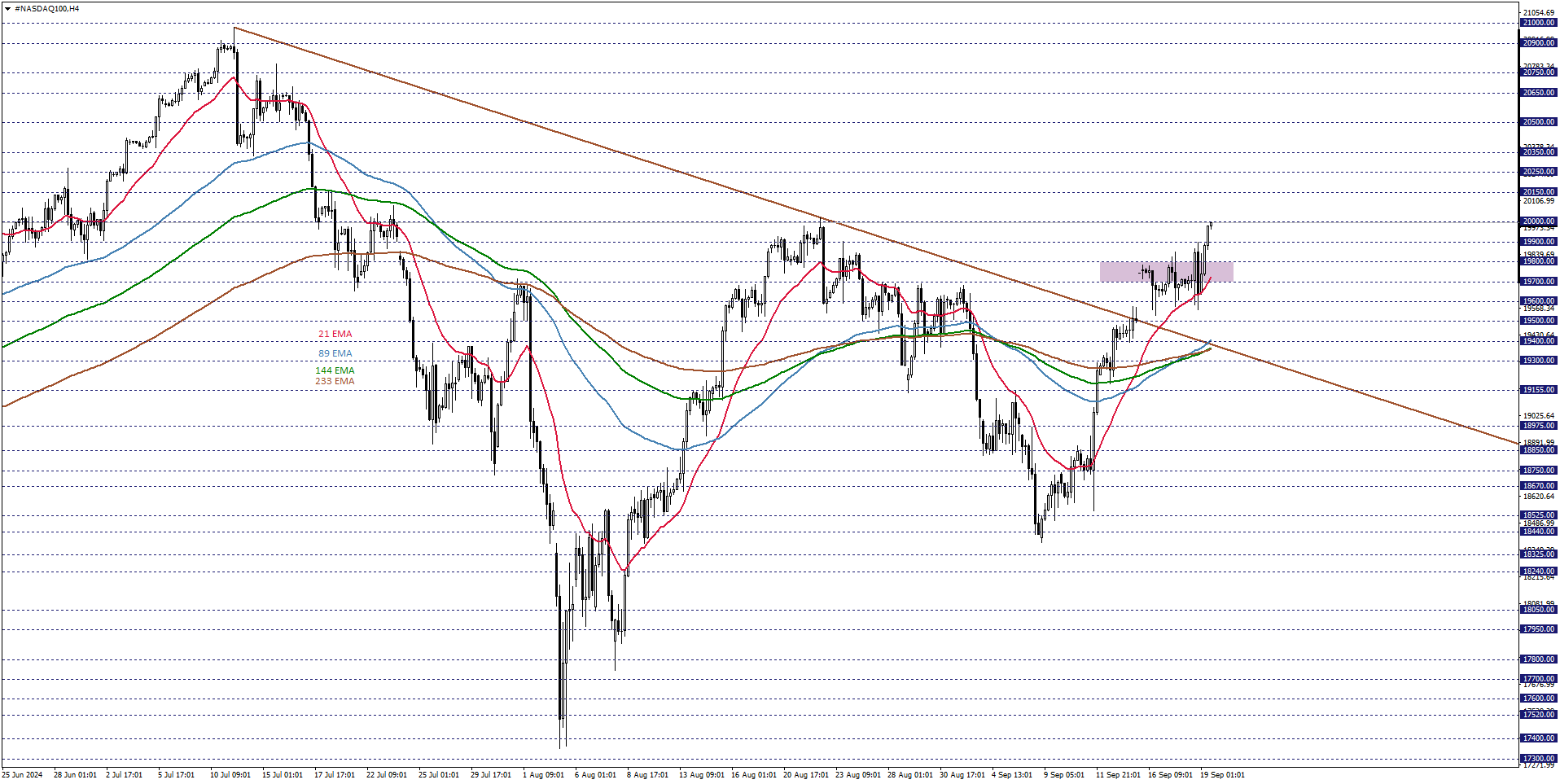Click the 18975.00 price level label

1539,426
